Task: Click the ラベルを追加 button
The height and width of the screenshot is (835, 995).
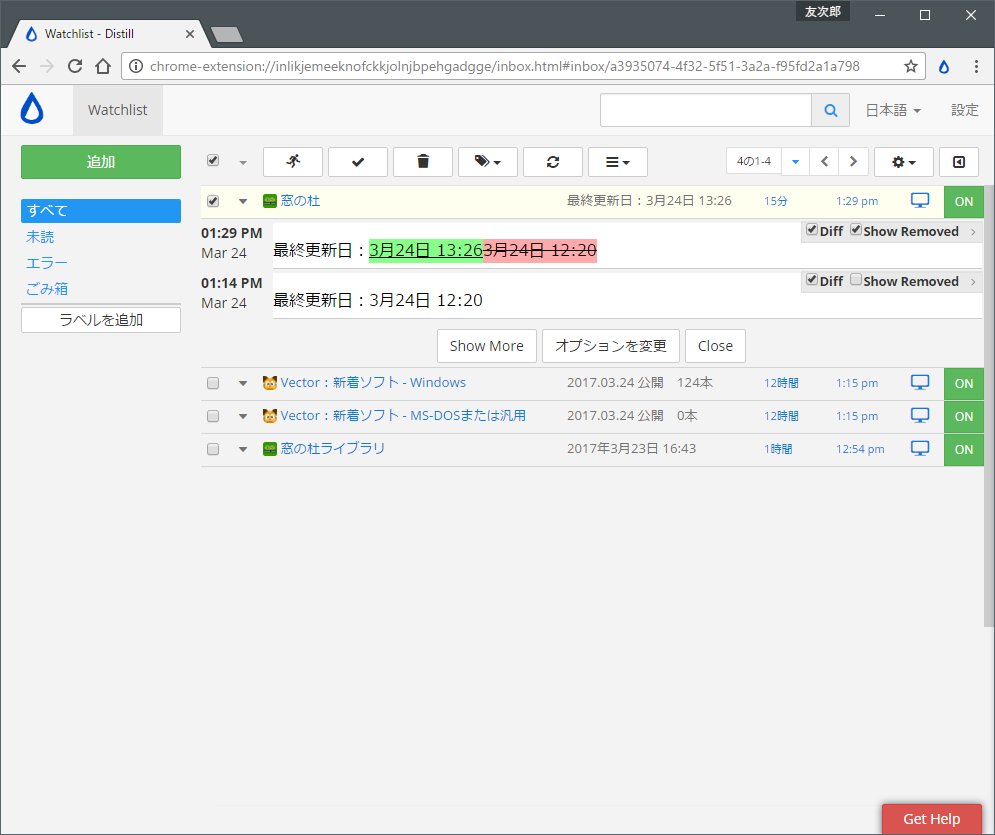Action: click(x=101, y=320)
